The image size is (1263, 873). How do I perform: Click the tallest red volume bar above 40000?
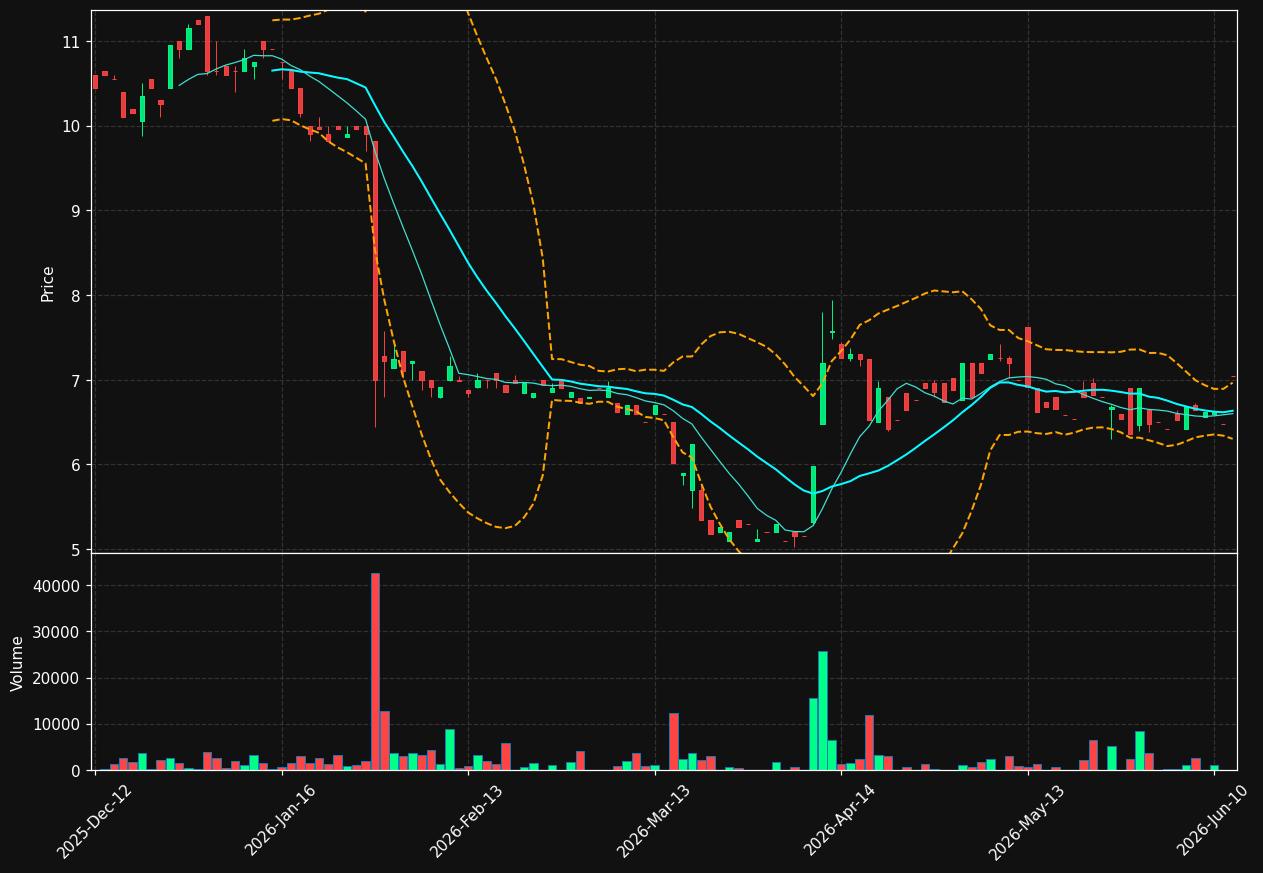coord(375,672)
